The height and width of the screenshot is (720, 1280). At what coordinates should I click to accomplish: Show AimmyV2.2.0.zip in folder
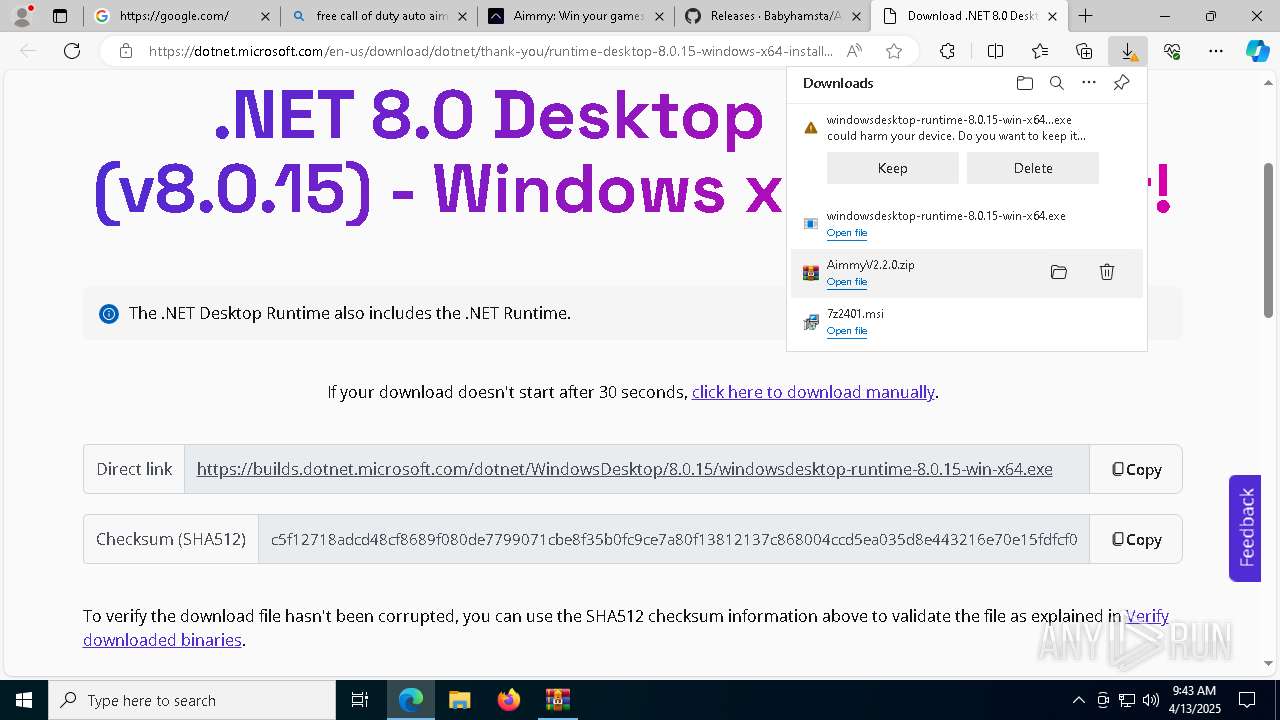(1059, 272)
